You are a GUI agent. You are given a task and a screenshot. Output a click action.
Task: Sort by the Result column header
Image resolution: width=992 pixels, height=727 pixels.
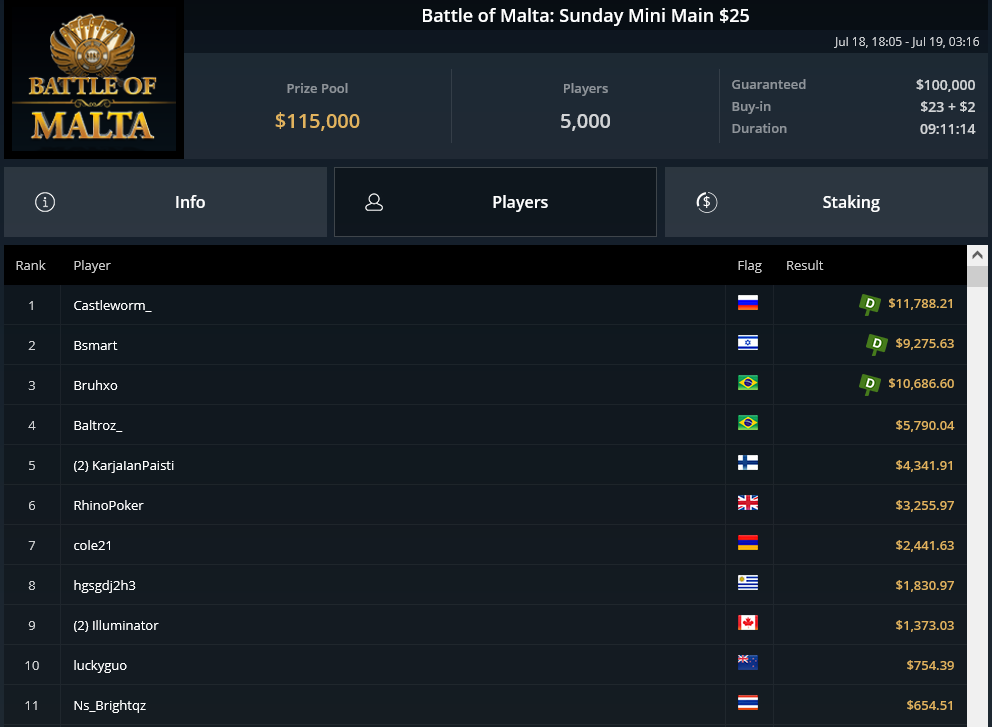[x=804, y=266]
